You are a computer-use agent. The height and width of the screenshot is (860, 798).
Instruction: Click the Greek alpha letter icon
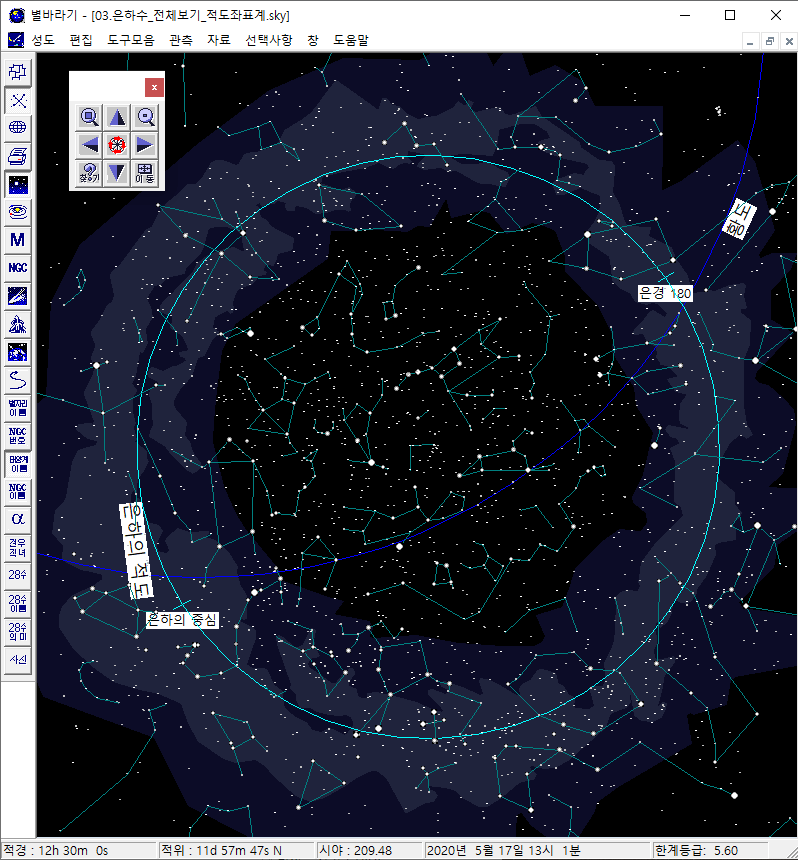18,519
